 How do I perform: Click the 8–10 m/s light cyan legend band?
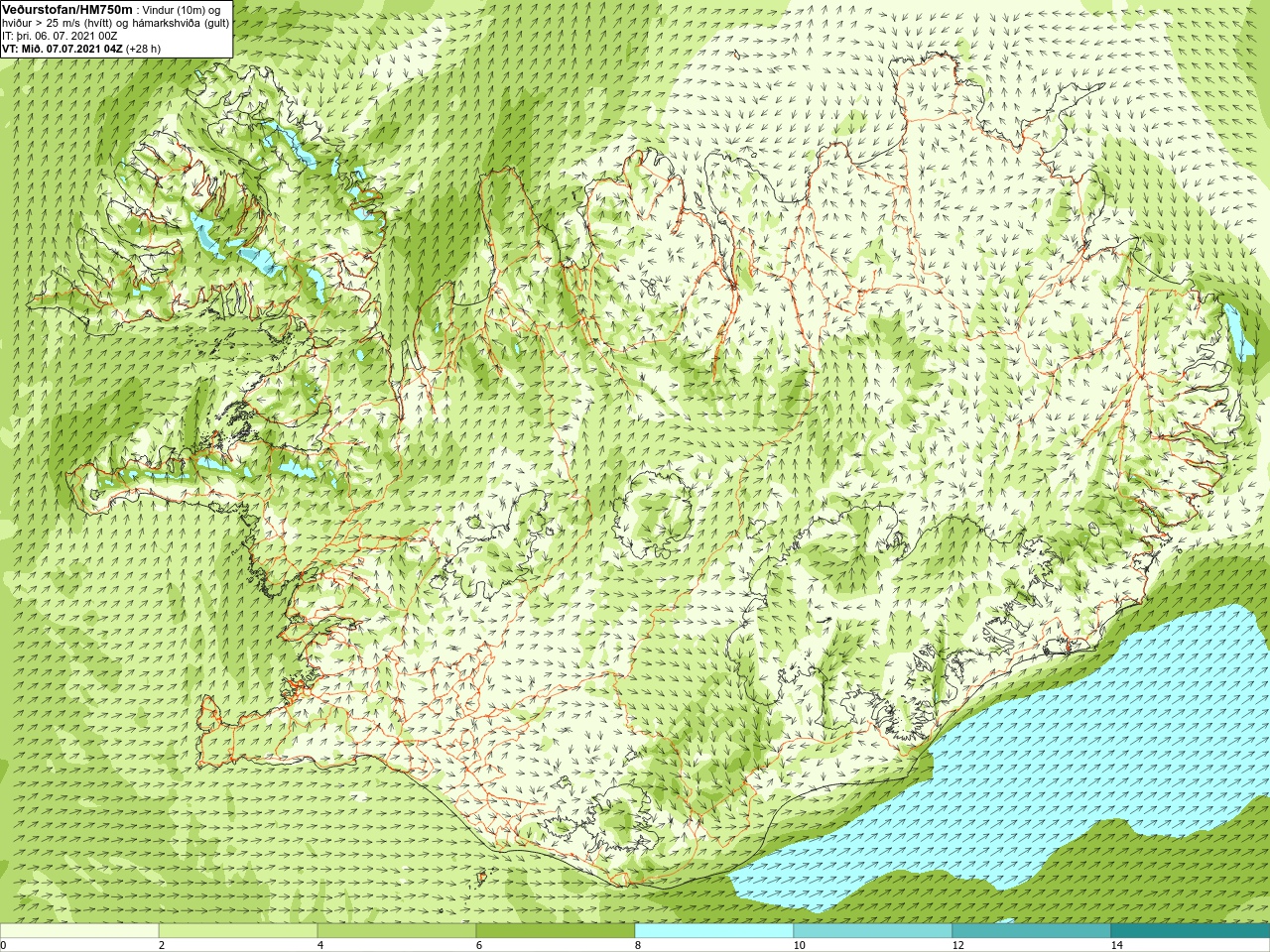[x=714, y=931]
